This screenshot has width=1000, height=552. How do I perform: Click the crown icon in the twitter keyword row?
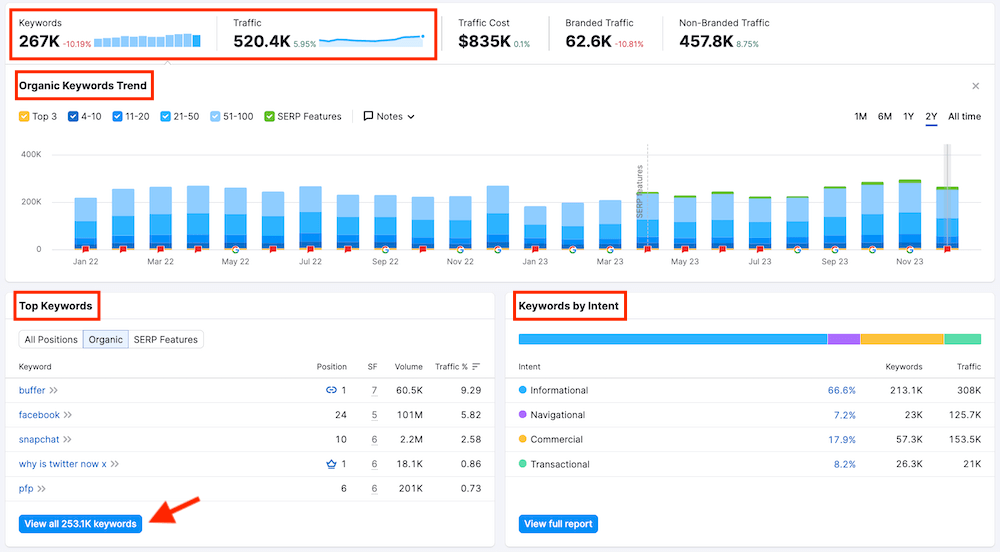331,464
